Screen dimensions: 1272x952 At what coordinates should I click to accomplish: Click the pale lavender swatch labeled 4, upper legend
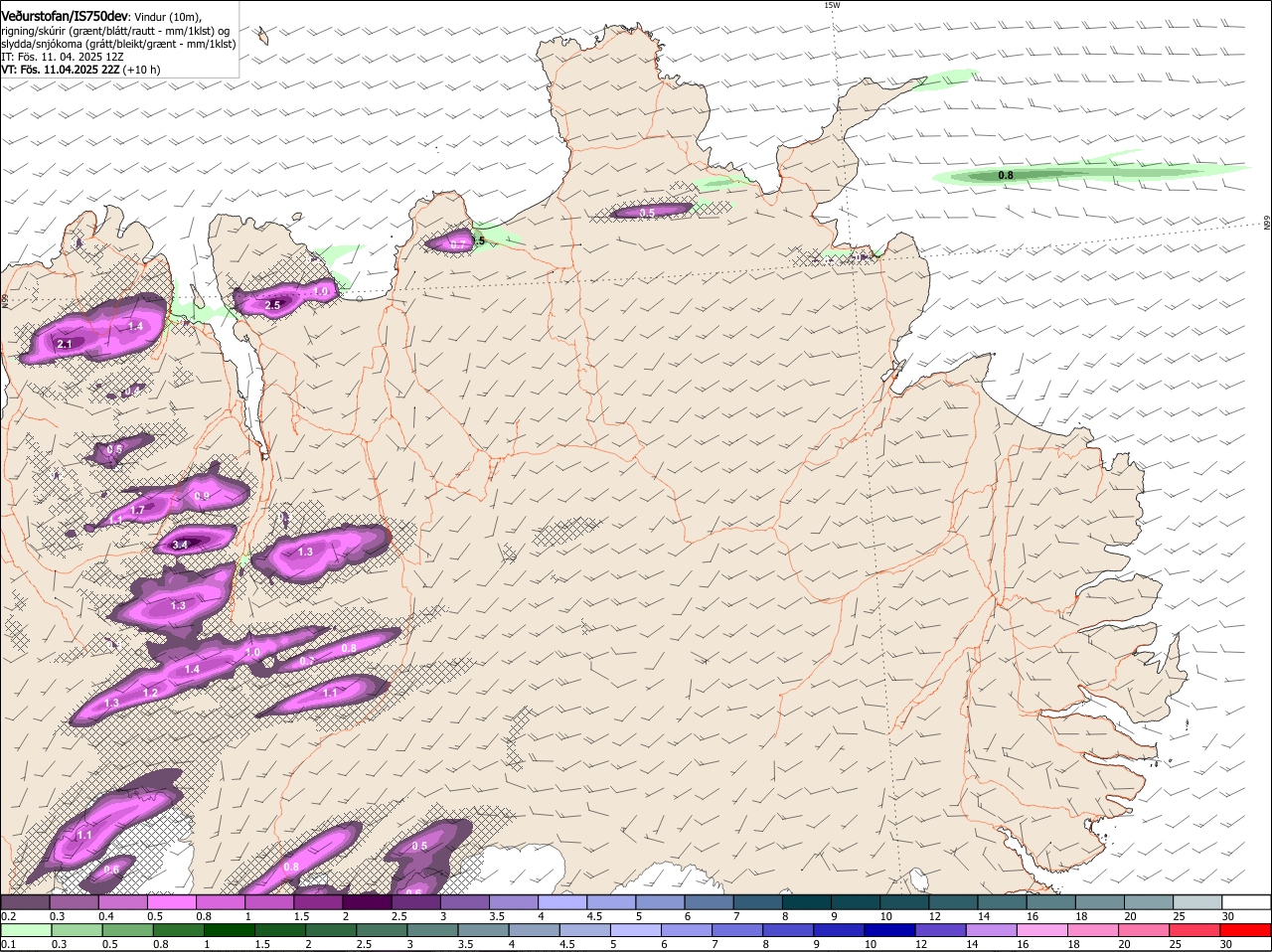pos(562,902)
